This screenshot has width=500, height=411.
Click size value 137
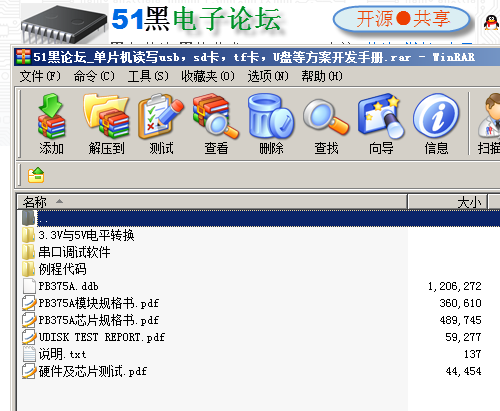click(x=473, y=354)
